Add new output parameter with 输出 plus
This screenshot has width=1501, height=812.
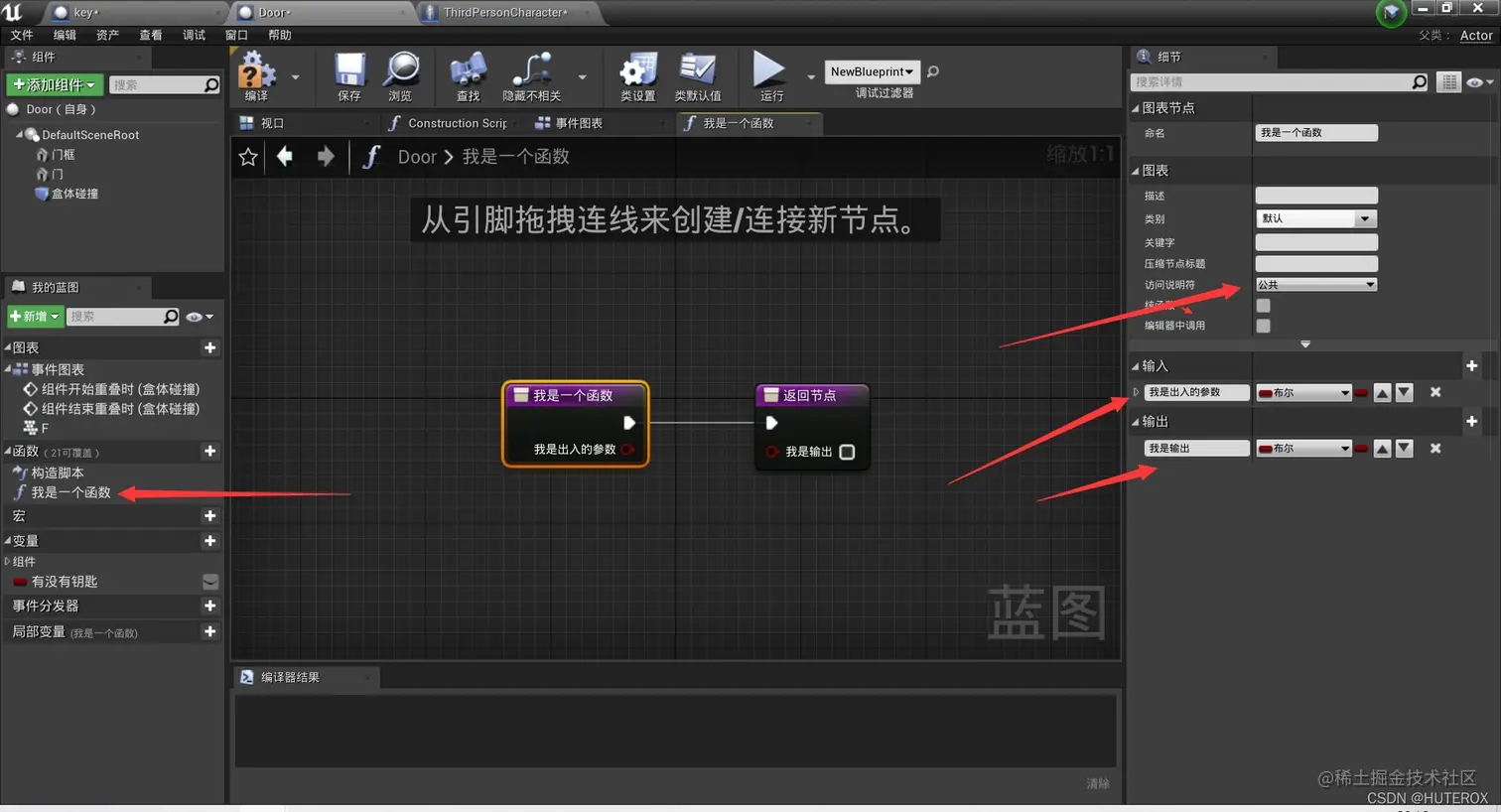[x=1472, y=421]
